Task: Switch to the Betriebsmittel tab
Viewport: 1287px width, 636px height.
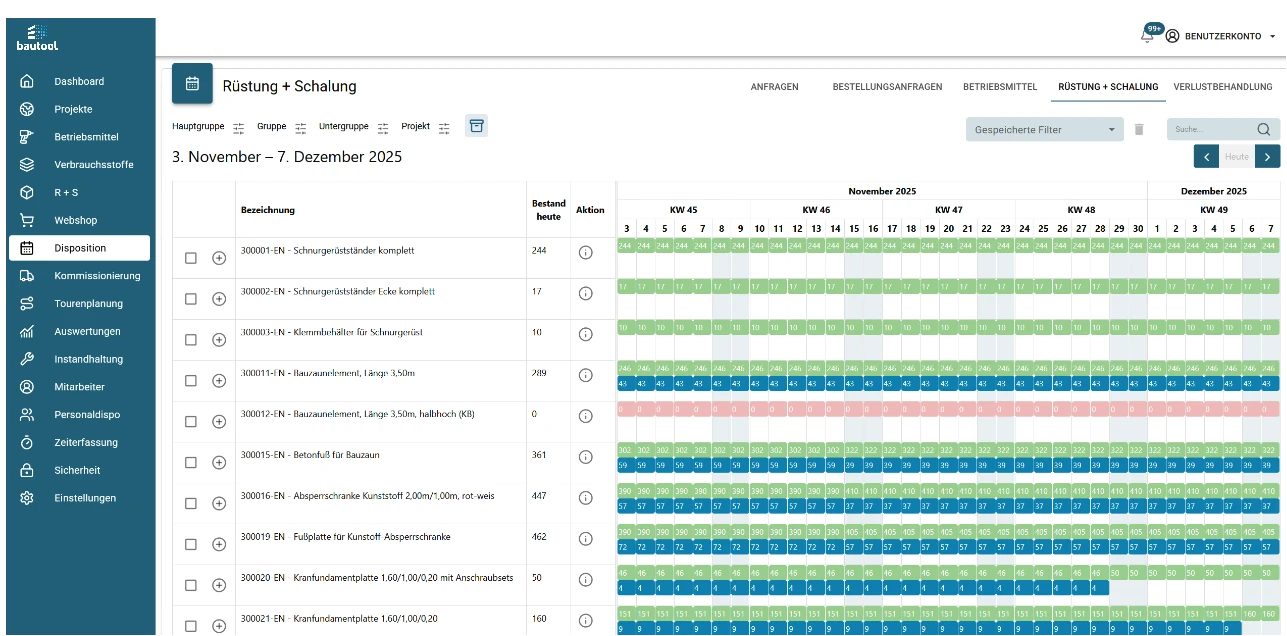Action: tap(1000, 87)
